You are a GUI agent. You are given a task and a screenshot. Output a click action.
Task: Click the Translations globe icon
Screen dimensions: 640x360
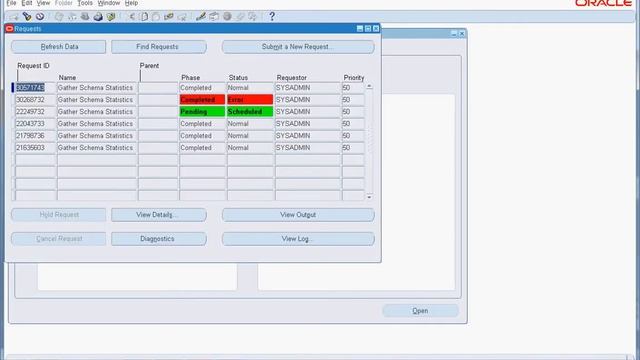pos(227,17)
